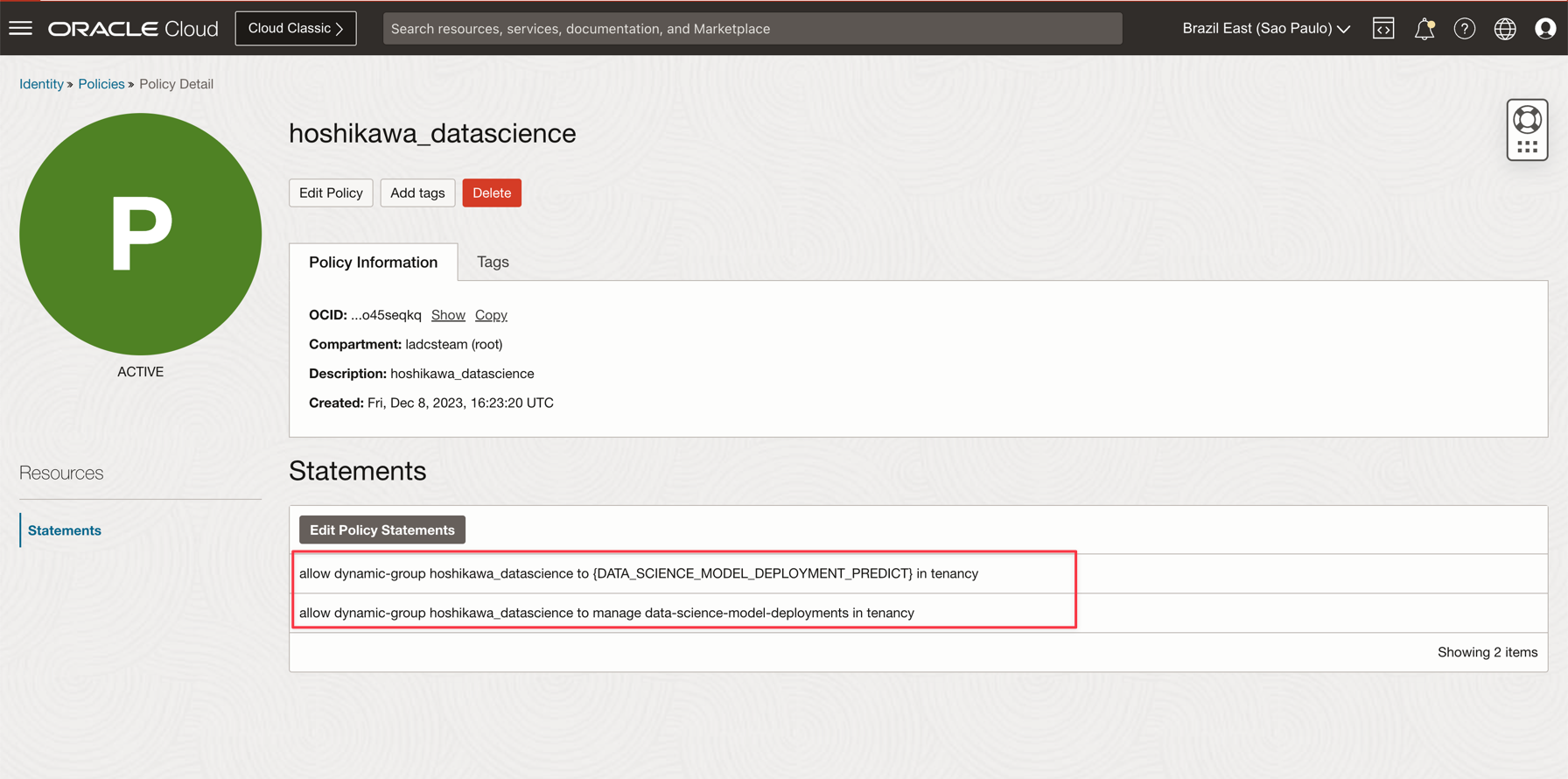Click the Oracle Cloud logo
The width and height of the screenshot is (1568, 779).
(133, 29)
